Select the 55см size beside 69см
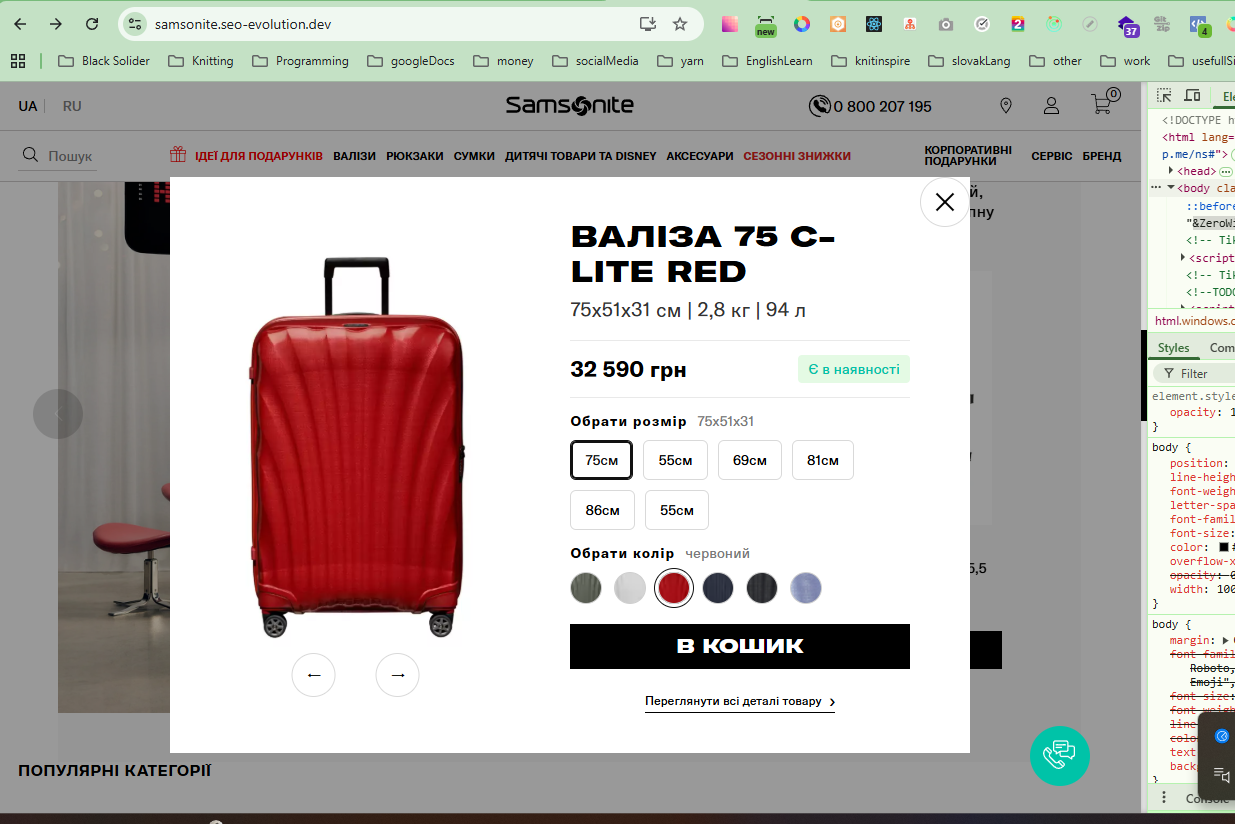The width and height of the screenshot is (1235, 824). point(676,460)
